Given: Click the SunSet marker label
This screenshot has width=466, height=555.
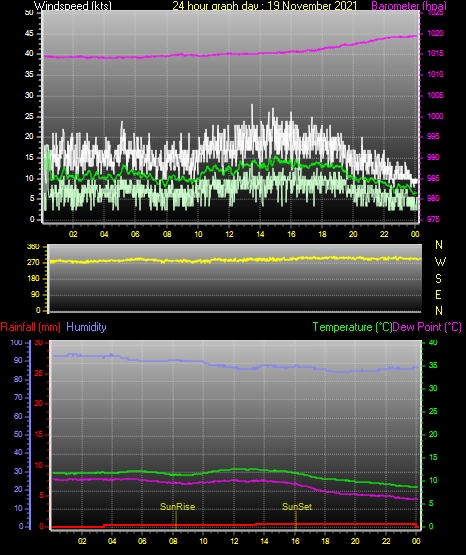Looking at the screenshot, I should point(297,507).
